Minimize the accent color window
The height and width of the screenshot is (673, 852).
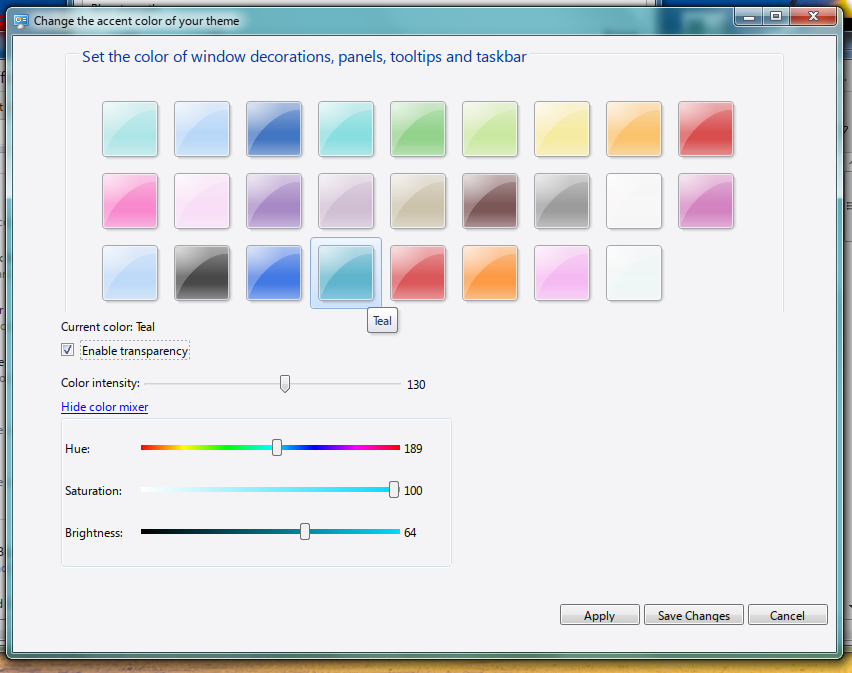point(749,17)
